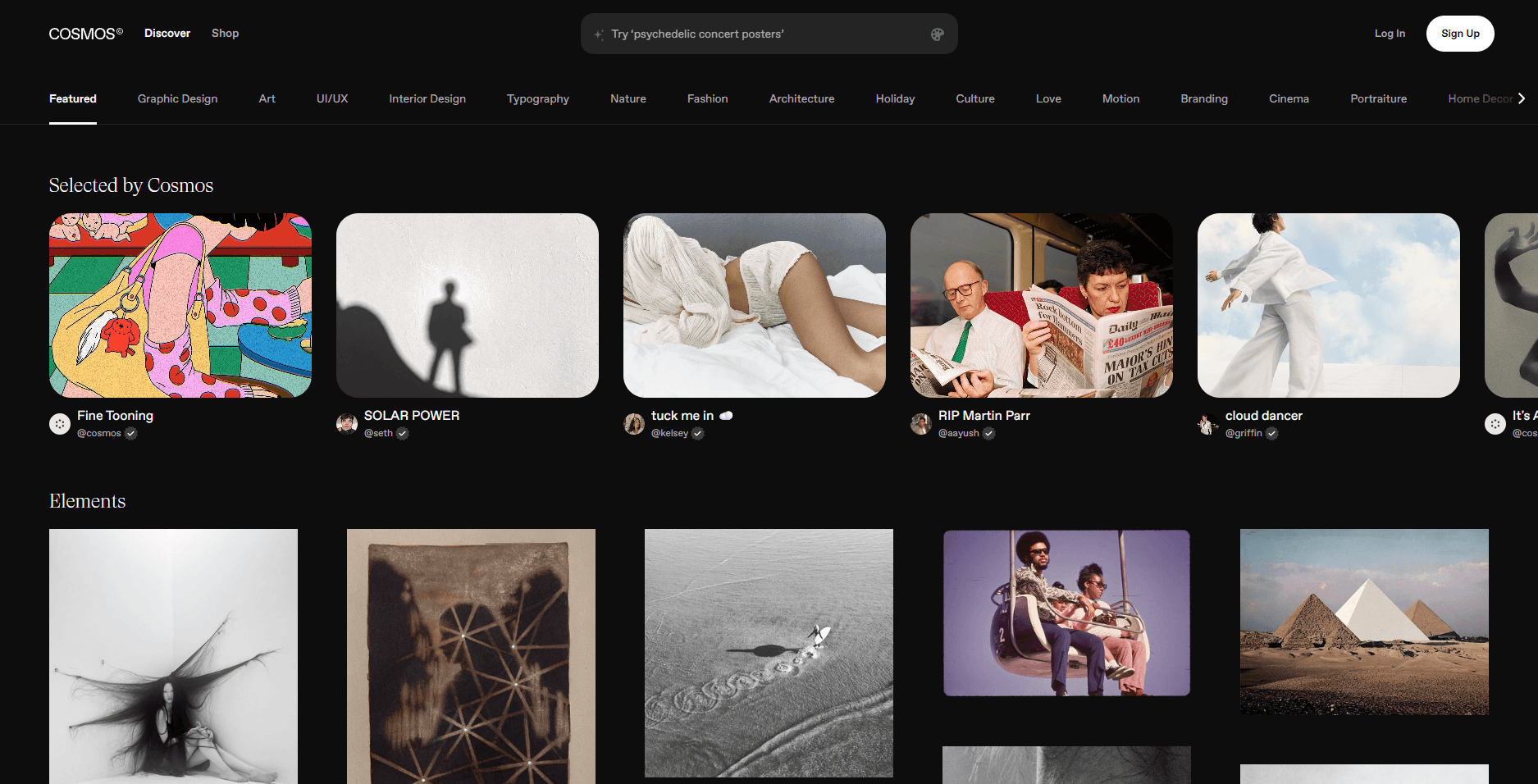Click the verified badge next to @griffin
The image size is (1538, 784).
point(1272,434)
